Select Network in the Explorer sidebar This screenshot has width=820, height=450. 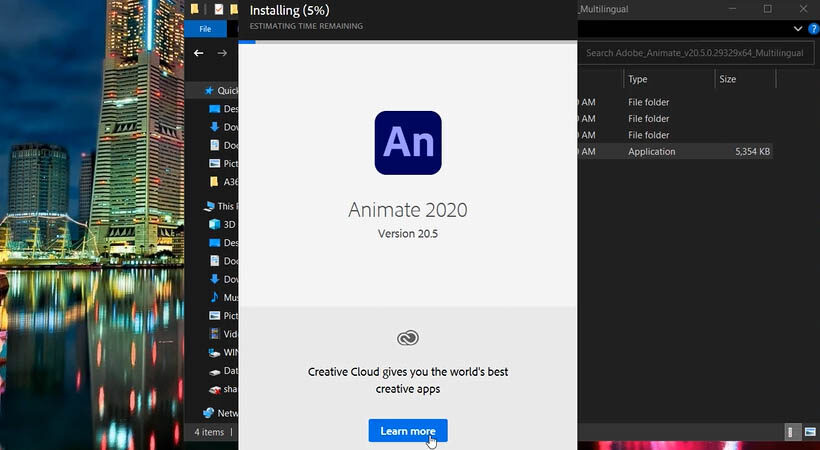221,413
